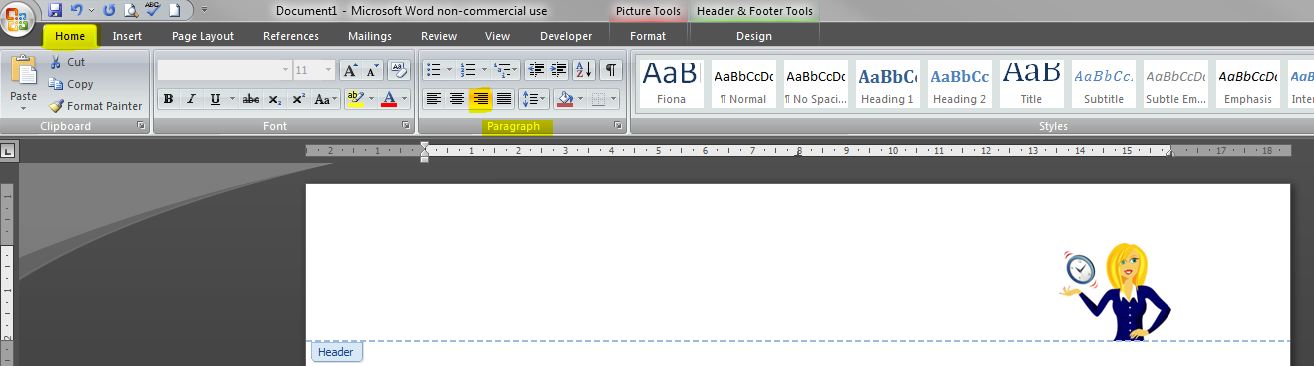Screen dimensions: 1314x366
Task: Apply the Heading 1 style
Action: (888, 84)
